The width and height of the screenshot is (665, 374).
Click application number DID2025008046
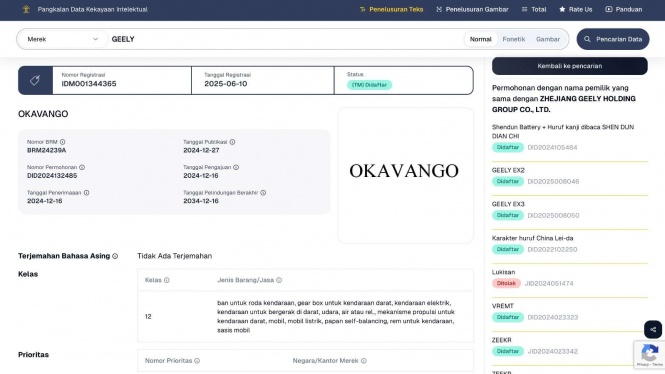click(x=553, y=181)
